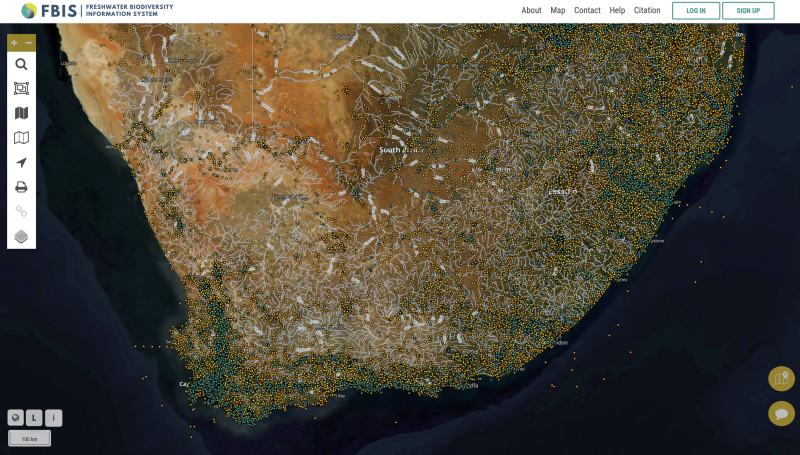Click the filled folded-map icon in sidebar

(21, 113)
